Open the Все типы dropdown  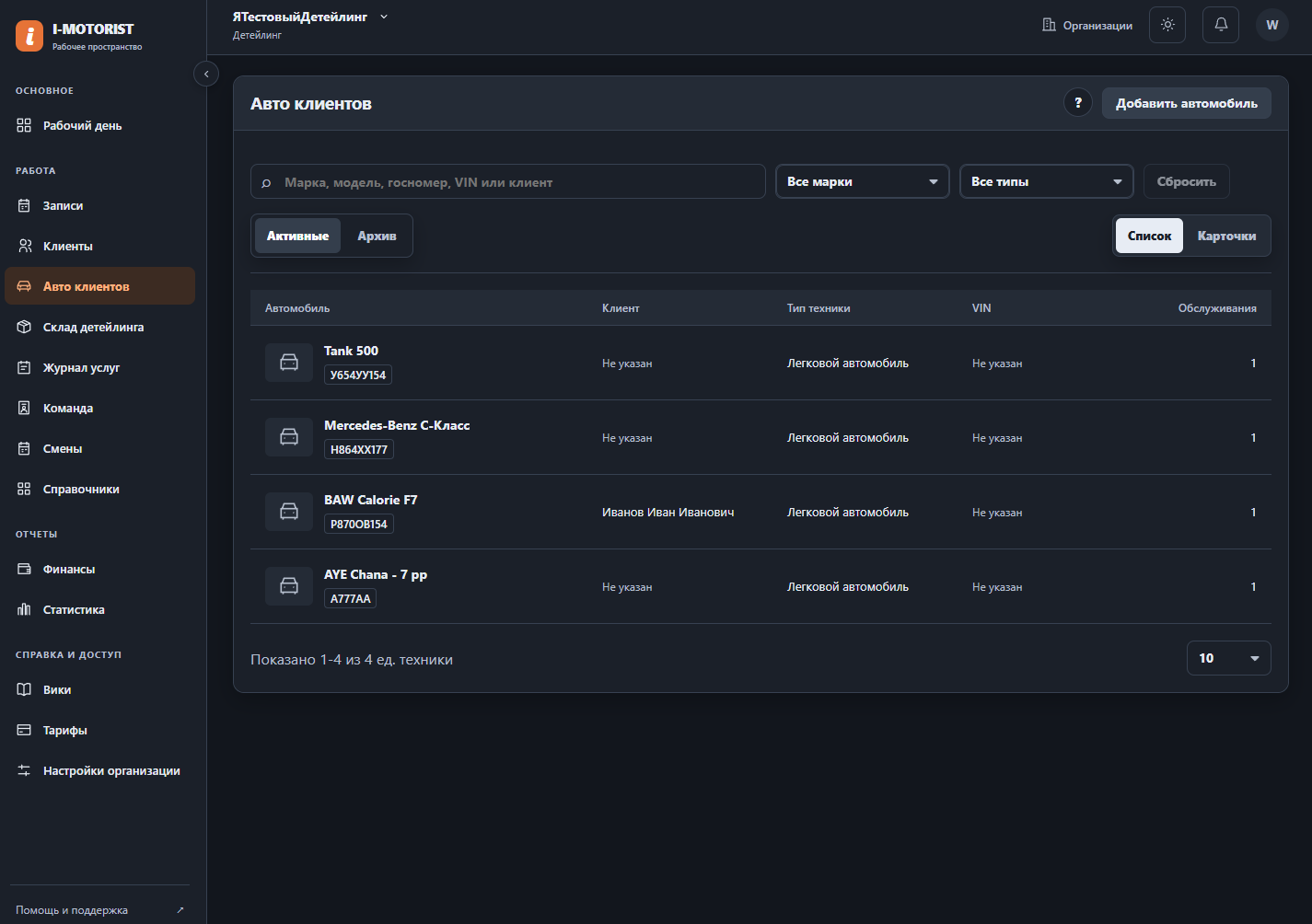click(1047, 181)
